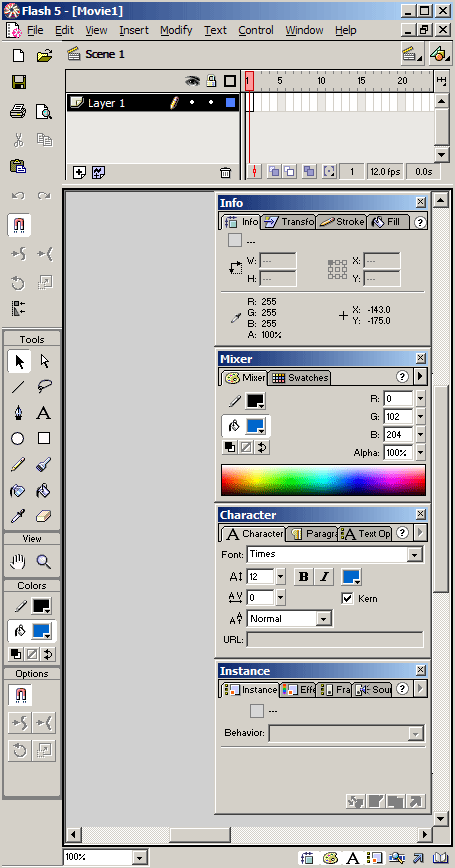Lock all layers via padlock icon
This screenshot has height=868, width=455.
pyautogui.click(x=211, y=81)
